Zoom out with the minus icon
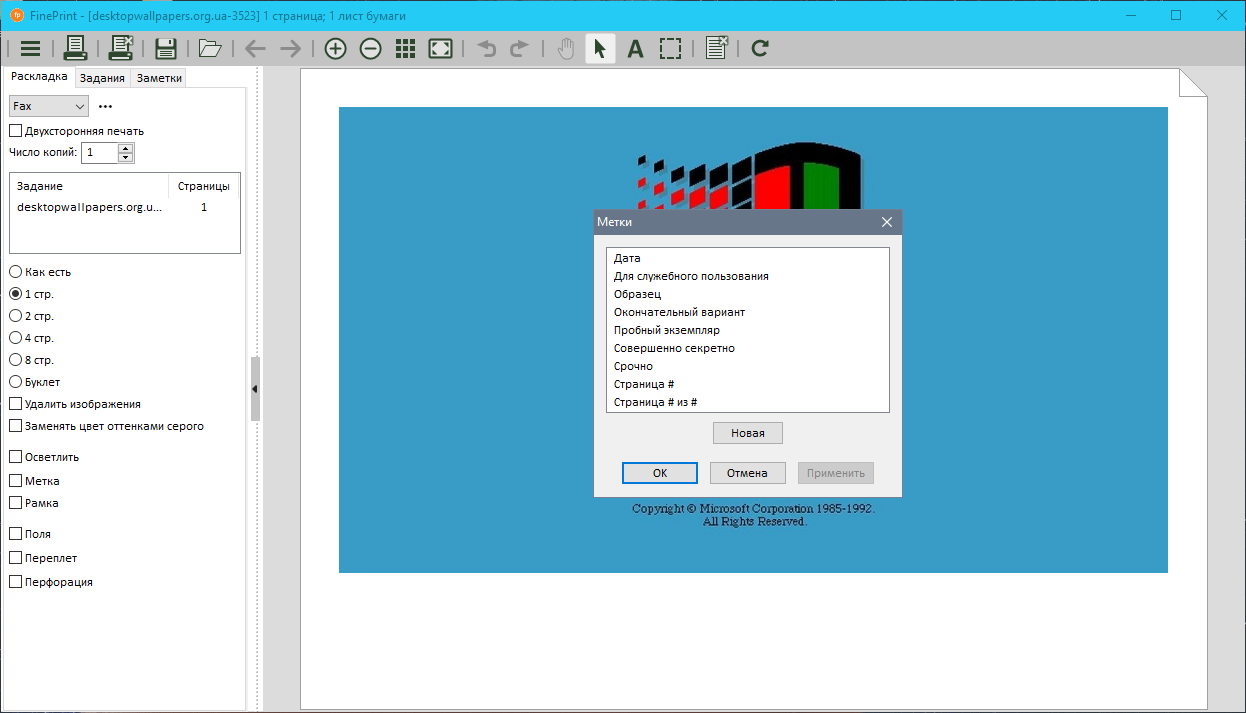The width and height of the screenshot is (1246, 713). (x=370, y=48)
